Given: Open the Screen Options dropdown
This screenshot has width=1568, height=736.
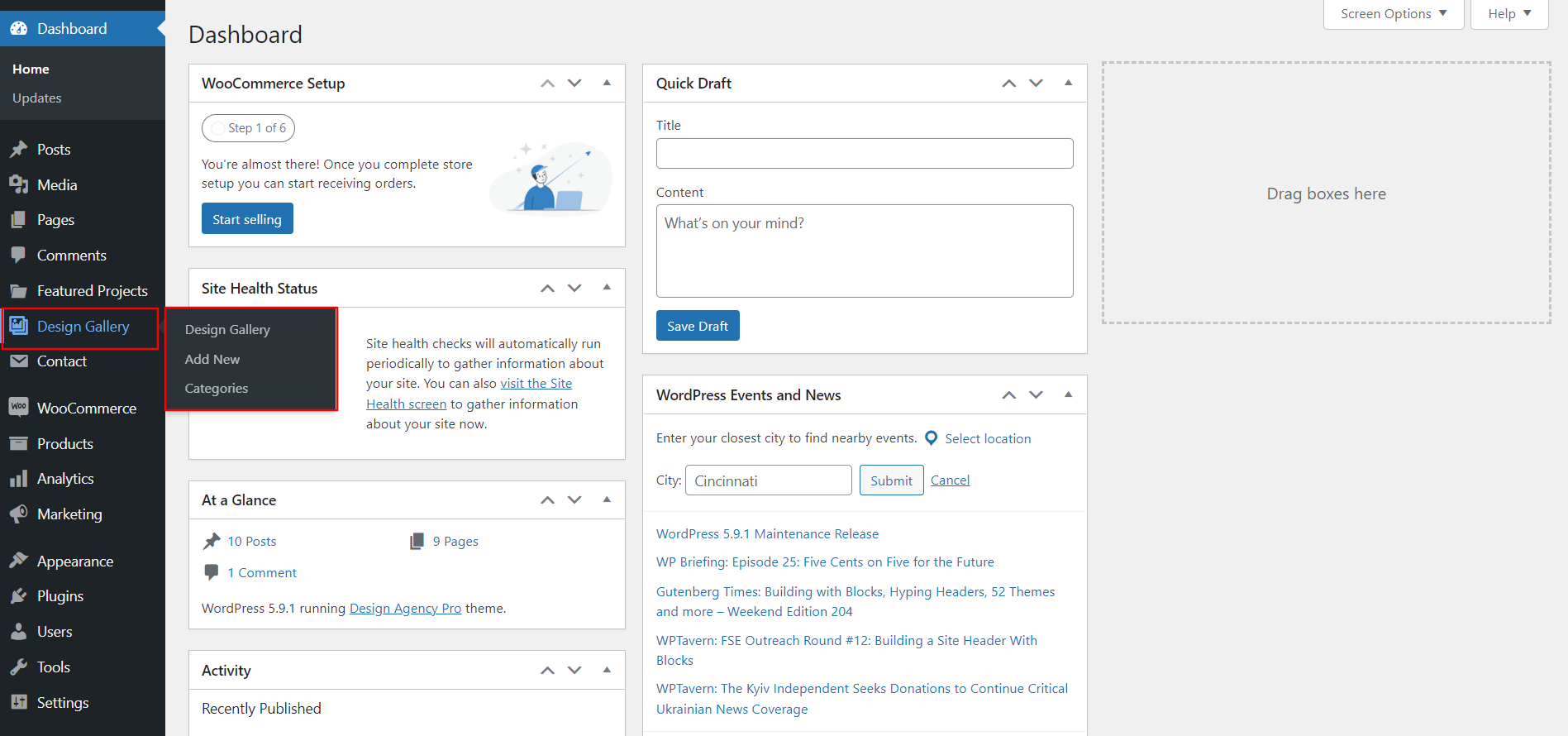Looking at the screenshot, I should click(1394, 14).
